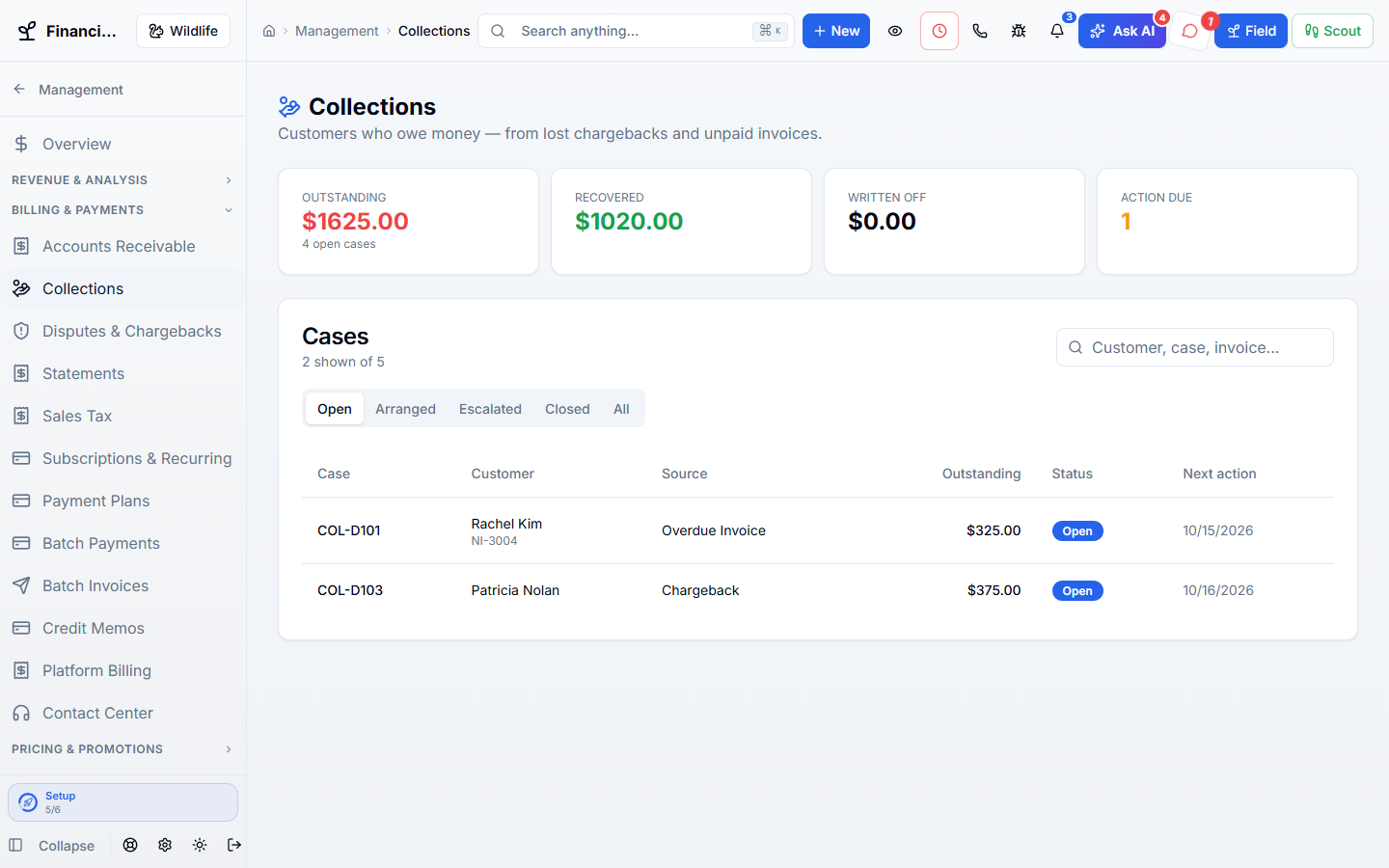This screenshot has height=868, width=1389.
Task: Click the phone call icon
Action: tap(980, 31)
